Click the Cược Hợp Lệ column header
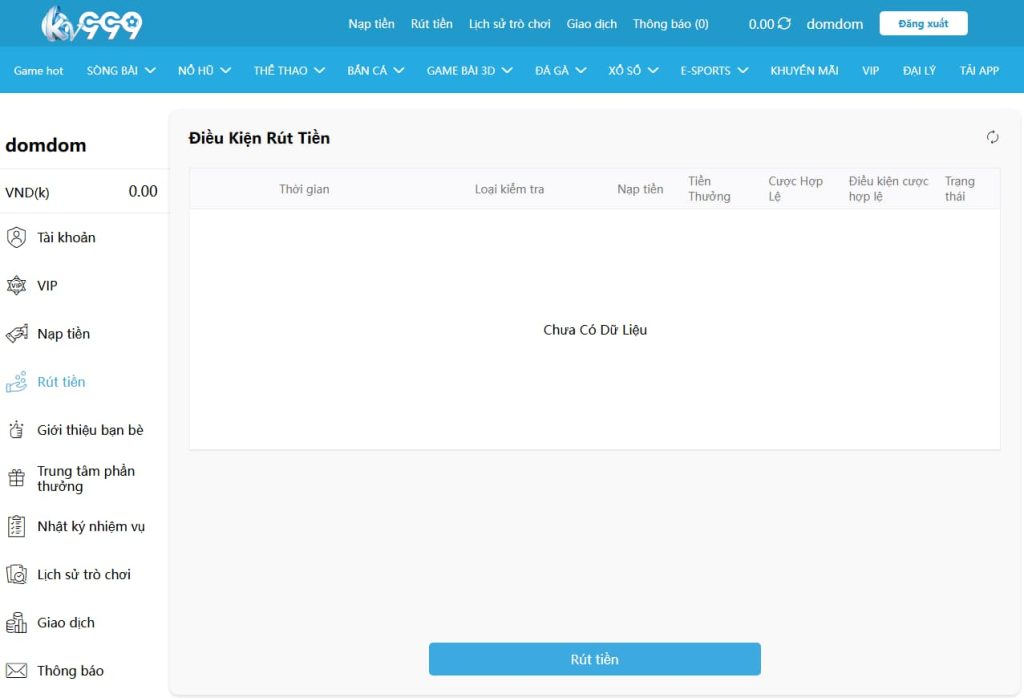The image size is (1024, 698). tap(795, 189)
